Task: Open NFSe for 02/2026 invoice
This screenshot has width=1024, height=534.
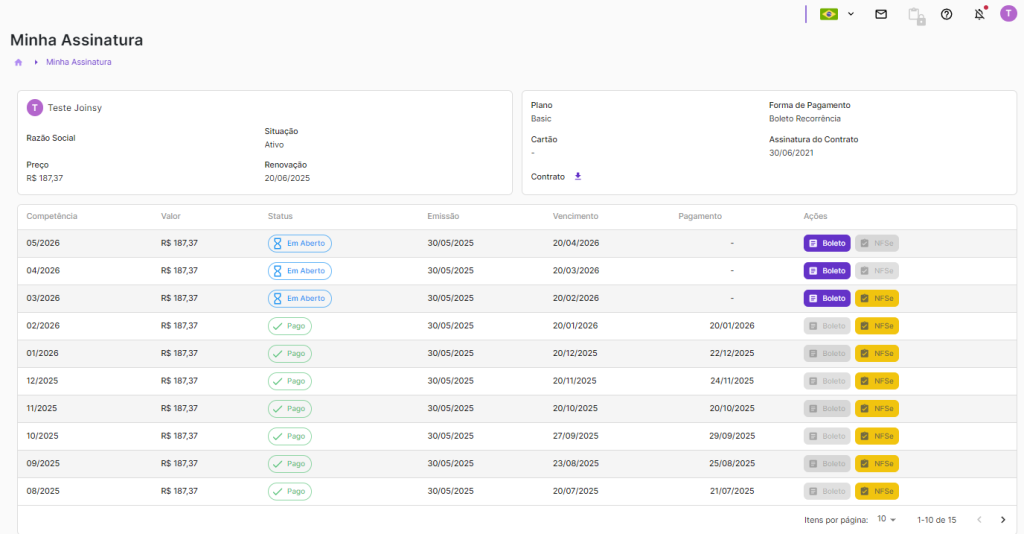Action: (877, 326)
